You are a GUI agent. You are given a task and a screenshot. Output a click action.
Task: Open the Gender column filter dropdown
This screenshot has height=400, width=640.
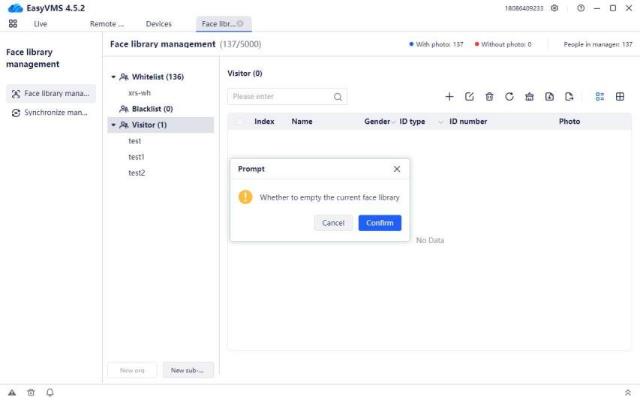click(394, 121)
